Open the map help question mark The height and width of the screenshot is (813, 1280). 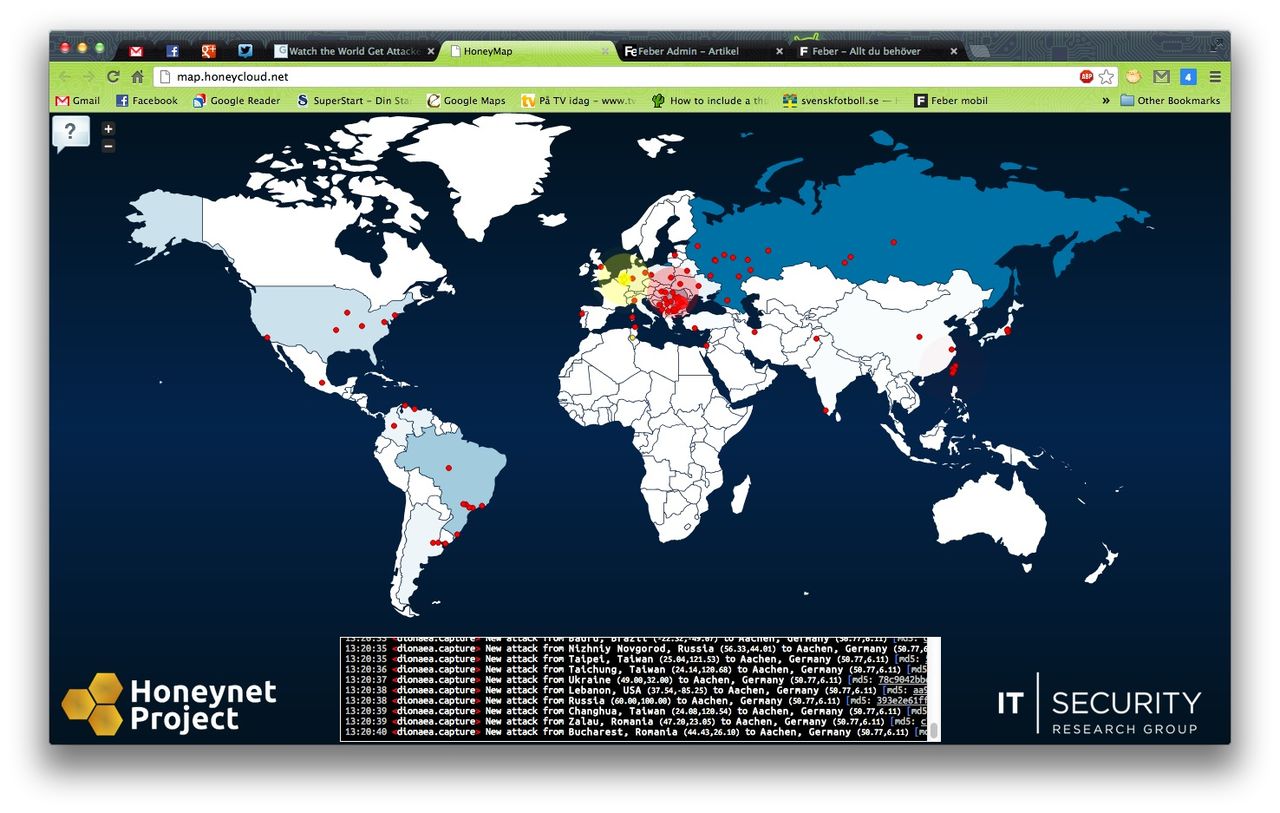point(70,132)
